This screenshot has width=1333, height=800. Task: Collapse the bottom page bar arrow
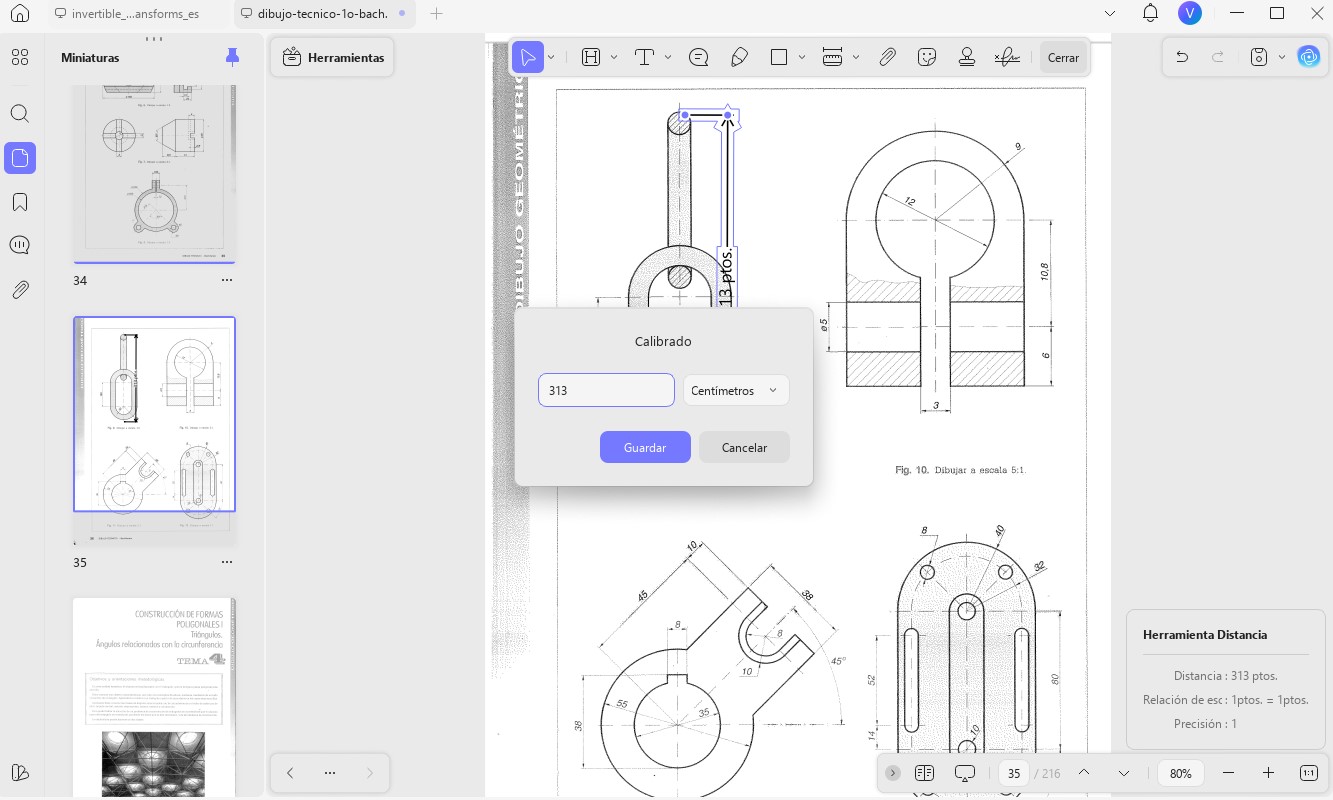pos(893,773)
